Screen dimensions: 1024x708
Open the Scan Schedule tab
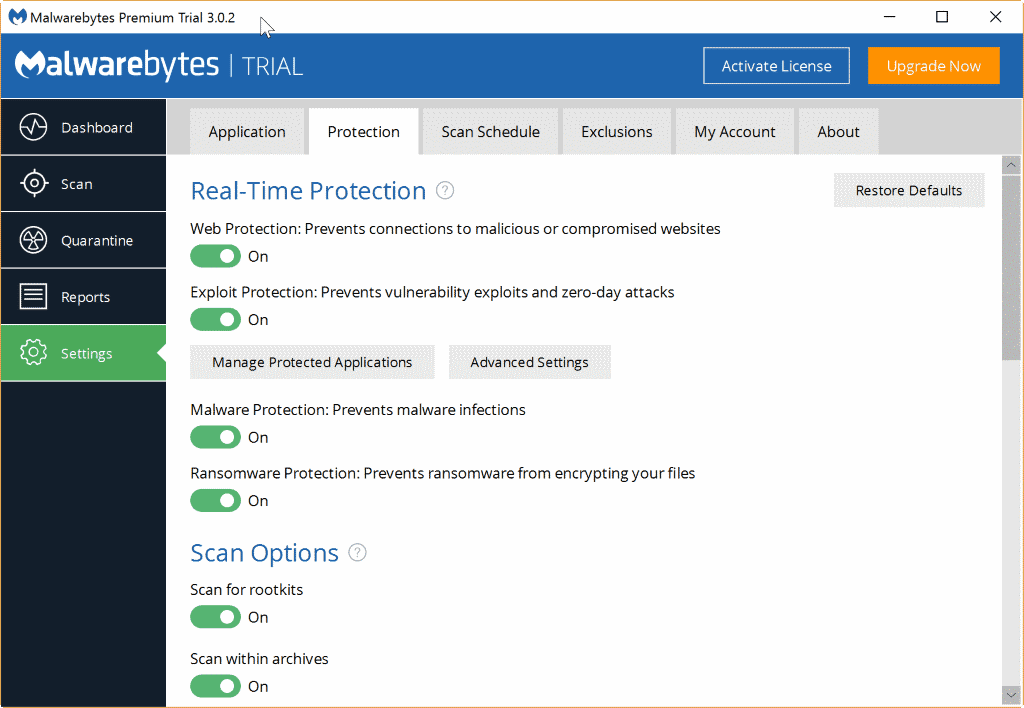pos(490,131)
